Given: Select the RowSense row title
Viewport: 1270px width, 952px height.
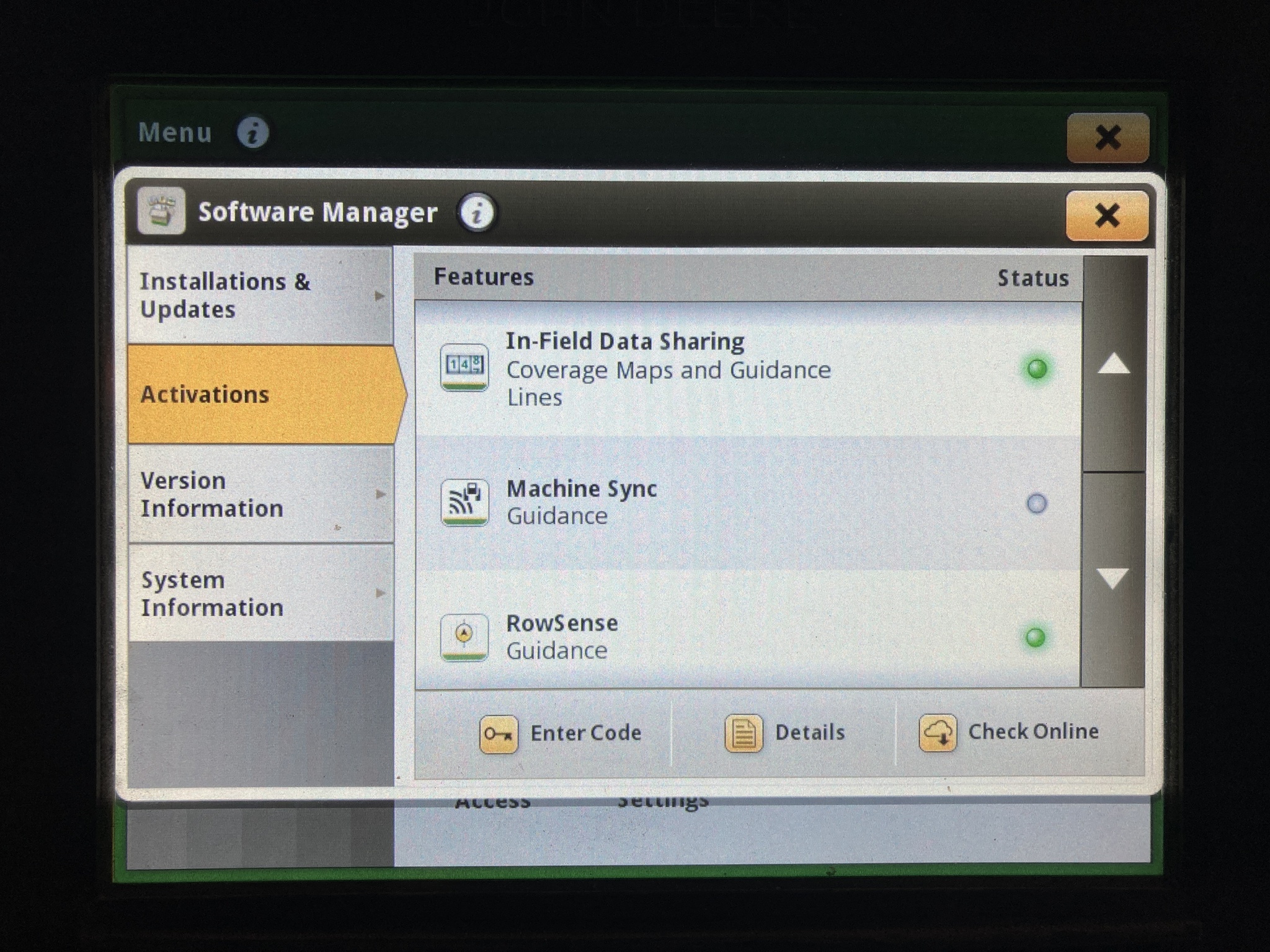Looking at the screenshot, I should click(562, 623).
